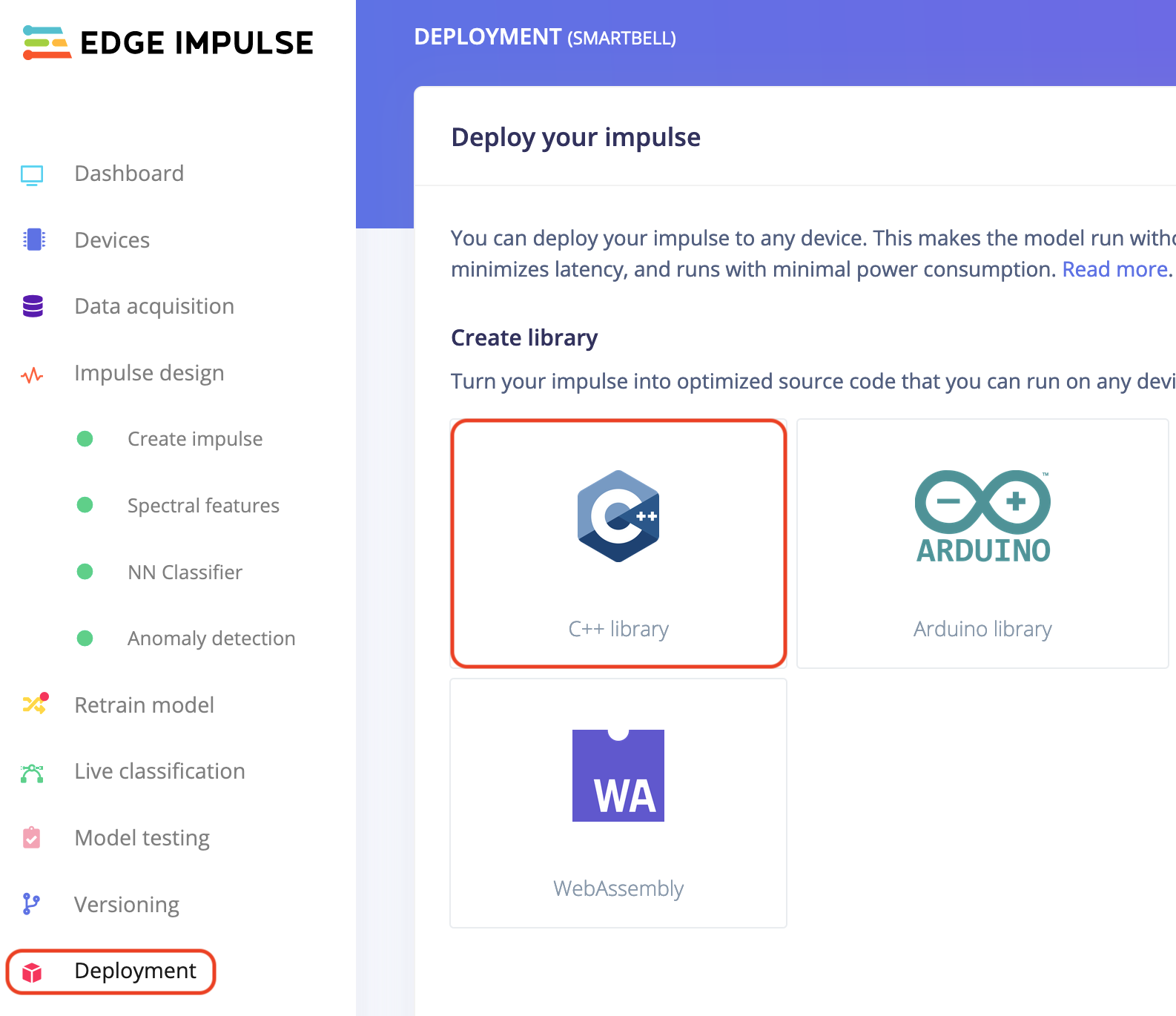The height and width of the screenshot is (1016, 1176).
Task: Click the Dashboard monitor icon
Action: click(x=32, y=174)
